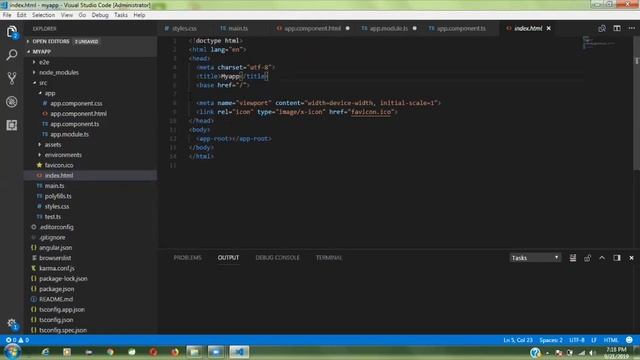This screenshot has height=360, width=640.
Task: Switch to the Debug Console tab
Action: (x=278, y=258)
